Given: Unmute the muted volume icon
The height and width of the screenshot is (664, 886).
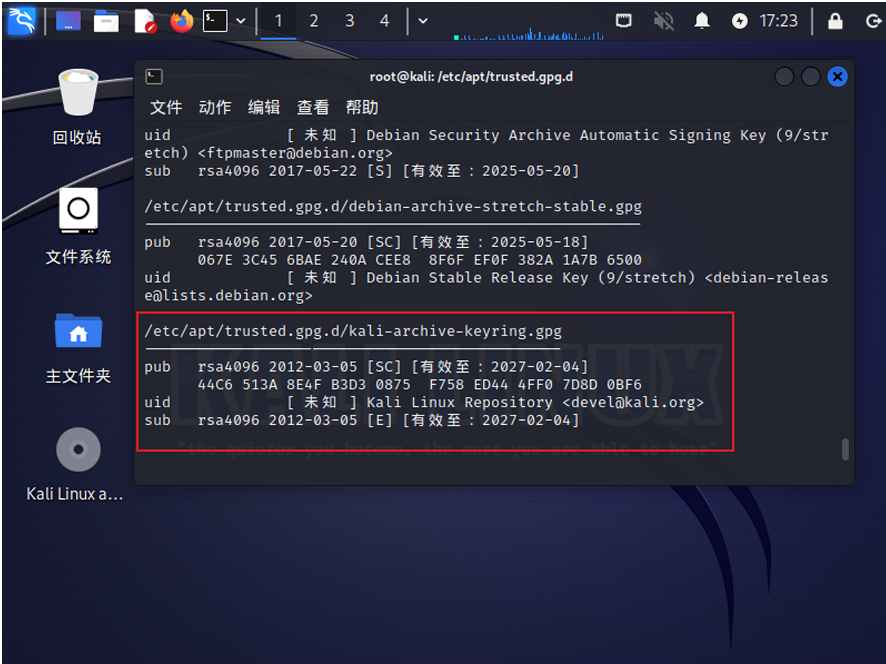Looking at the screenshot, I should [x=664, y=20].
